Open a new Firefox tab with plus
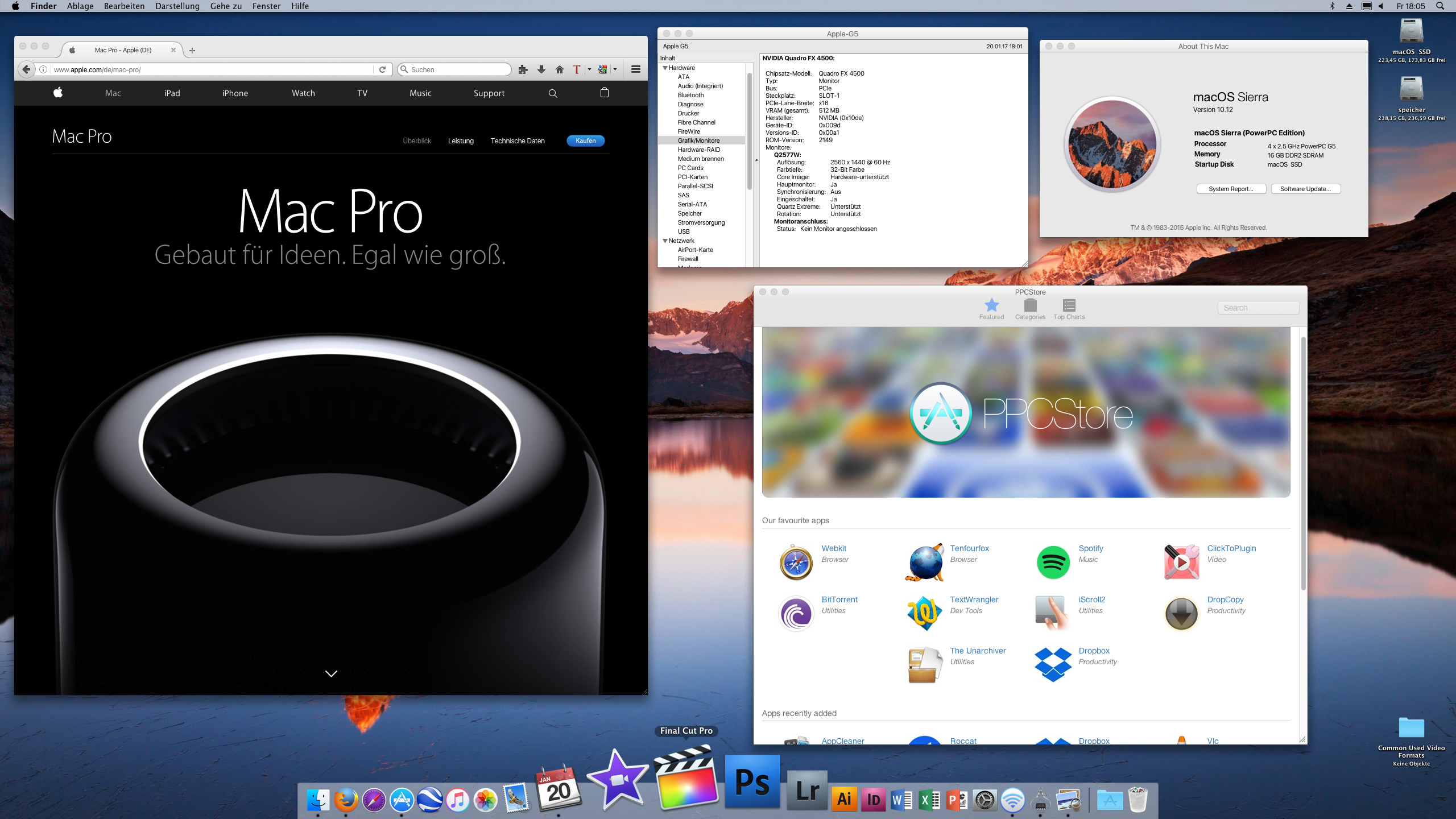1456x819 pixels. [x=192, y=50]
